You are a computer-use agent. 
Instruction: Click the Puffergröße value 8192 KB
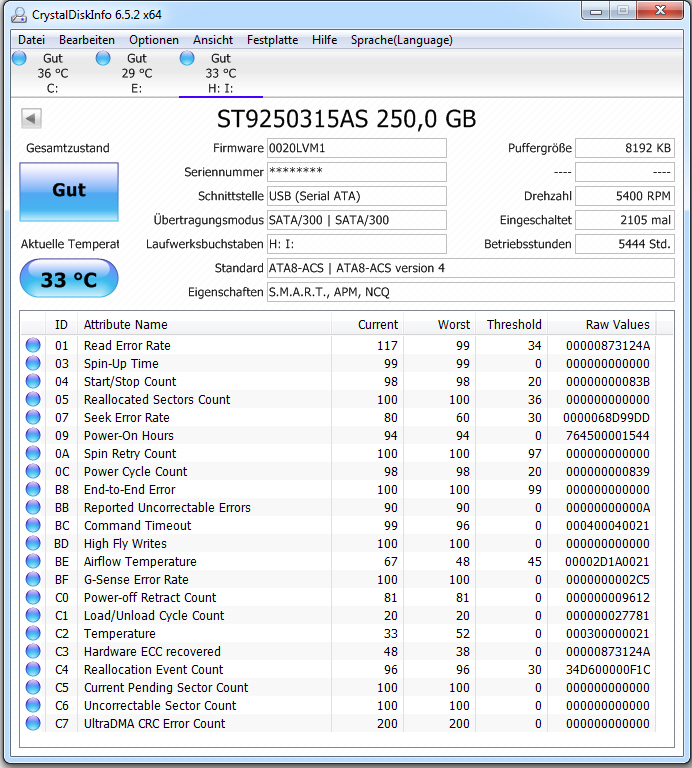[x=624, y=148]
